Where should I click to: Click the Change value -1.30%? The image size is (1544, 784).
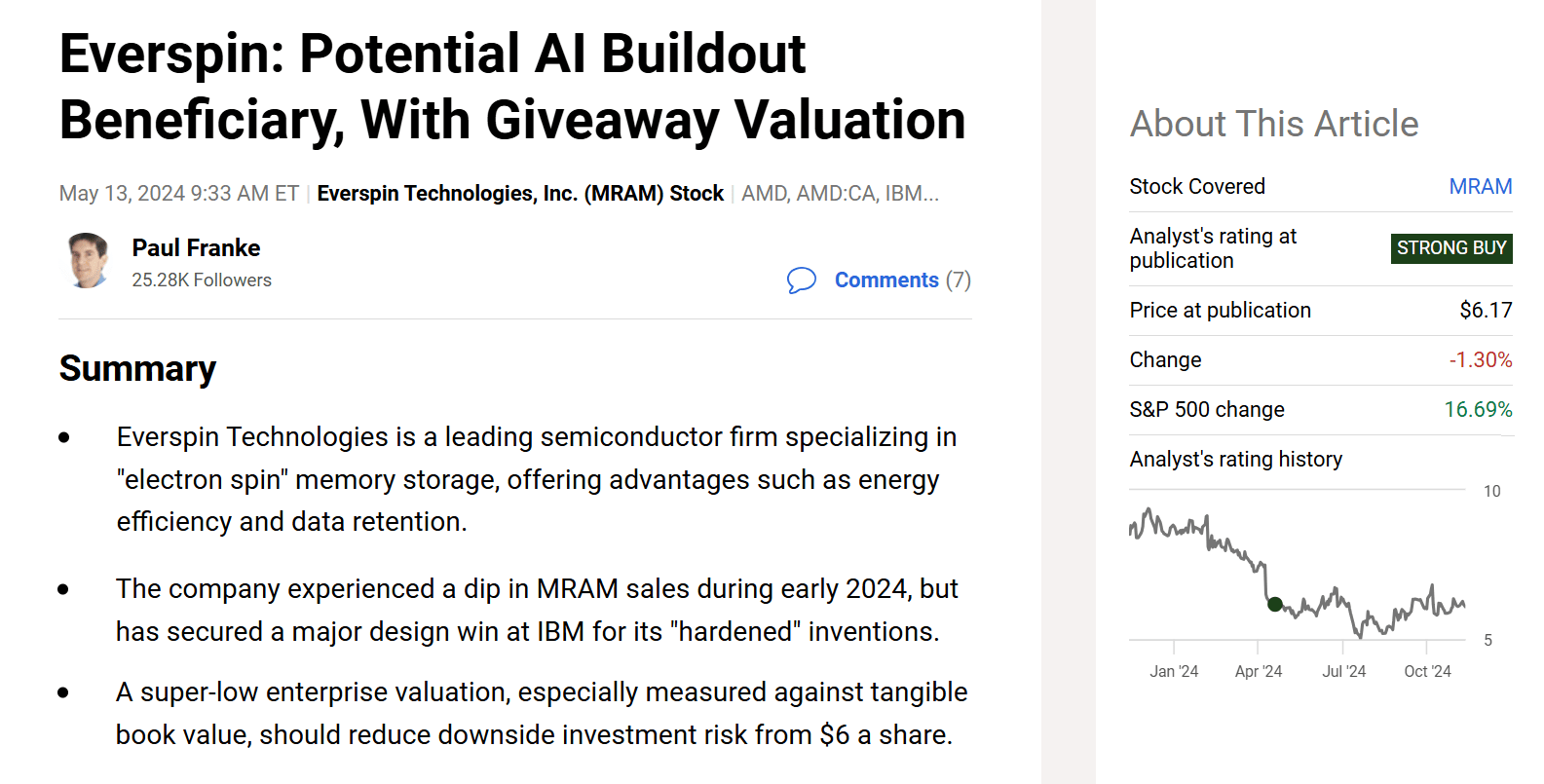1483,359
